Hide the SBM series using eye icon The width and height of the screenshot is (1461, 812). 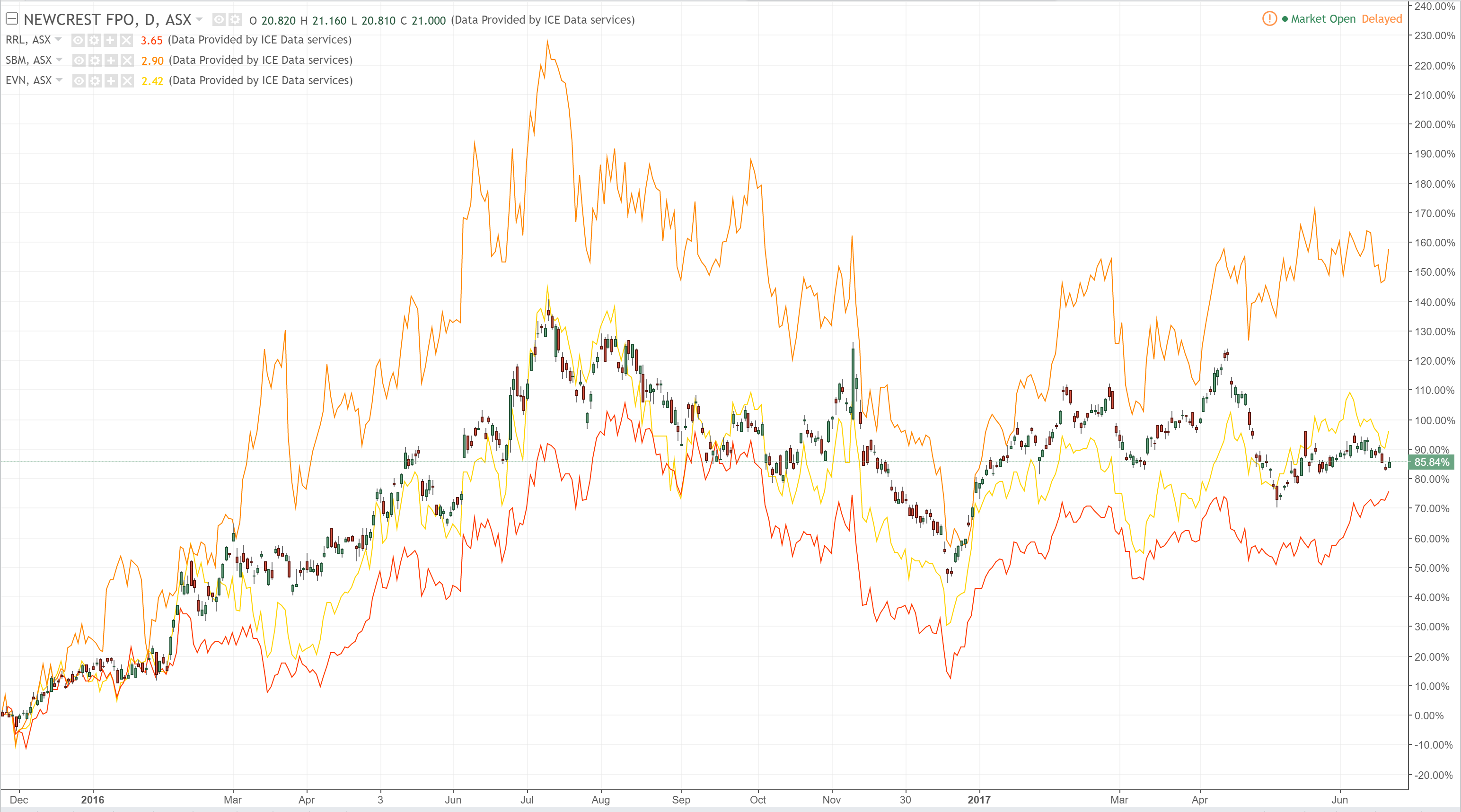79,61
